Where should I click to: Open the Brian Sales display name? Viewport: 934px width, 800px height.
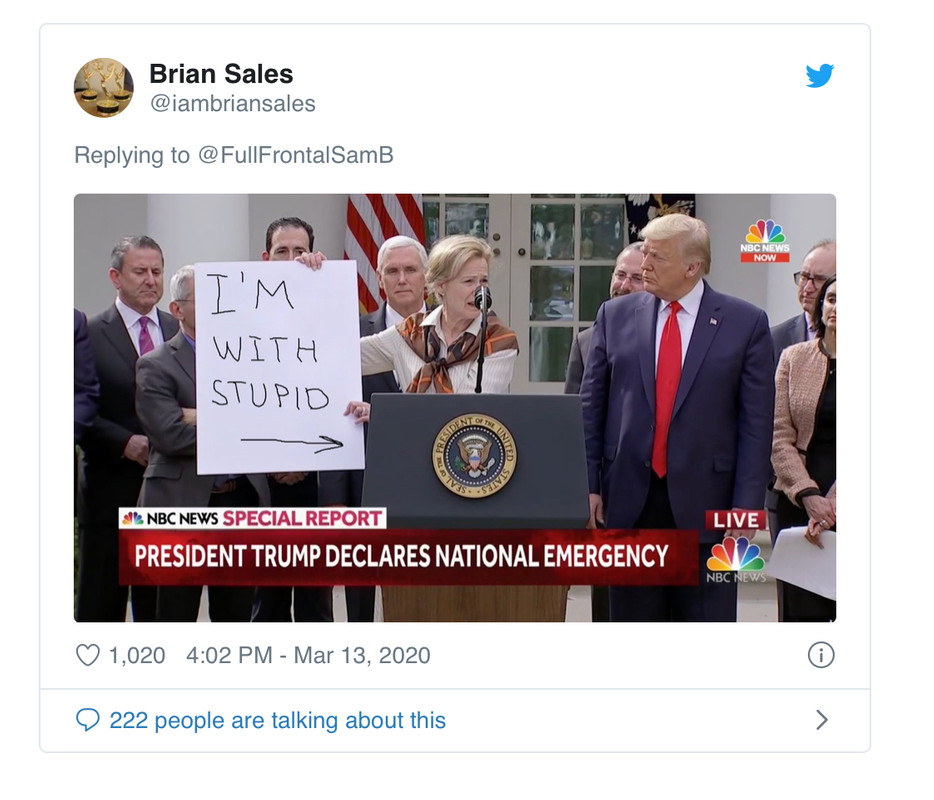[221, 74]
